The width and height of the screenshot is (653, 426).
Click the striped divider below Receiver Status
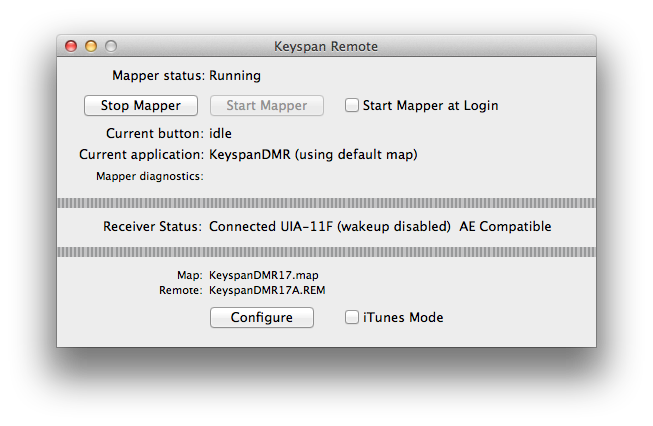coord(326,251)
